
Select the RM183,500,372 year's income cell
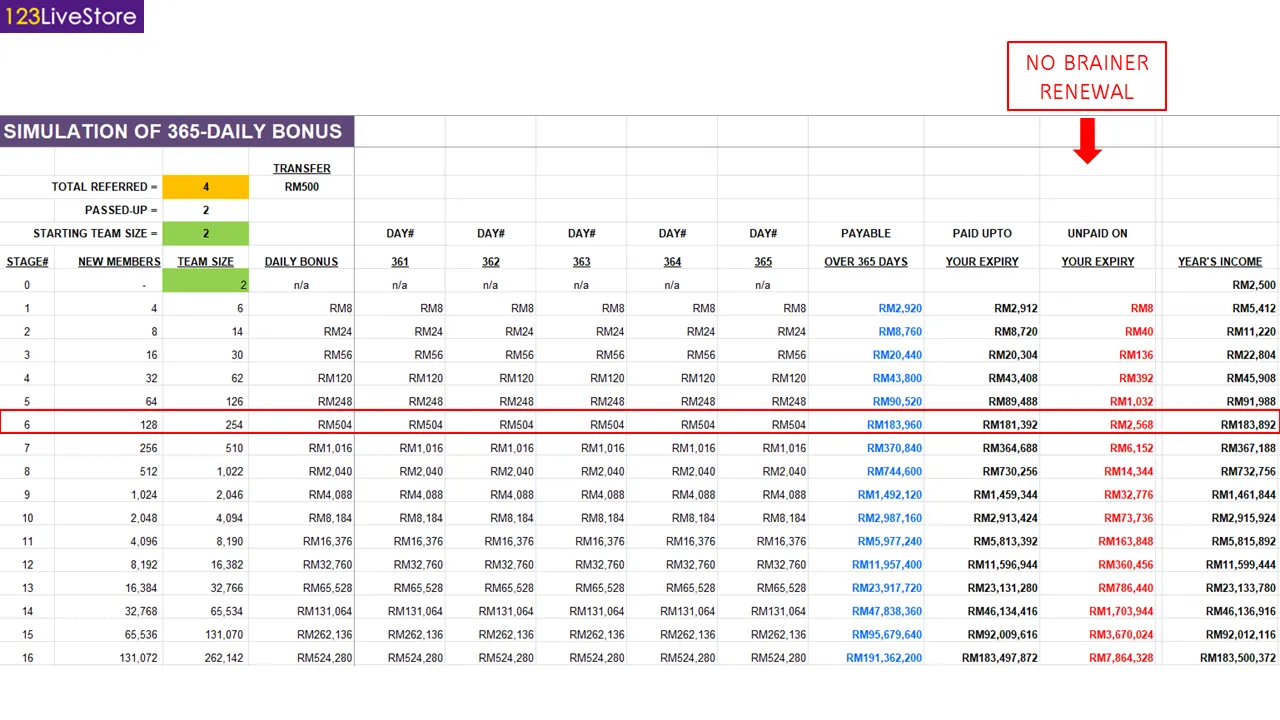point(1238,658)
